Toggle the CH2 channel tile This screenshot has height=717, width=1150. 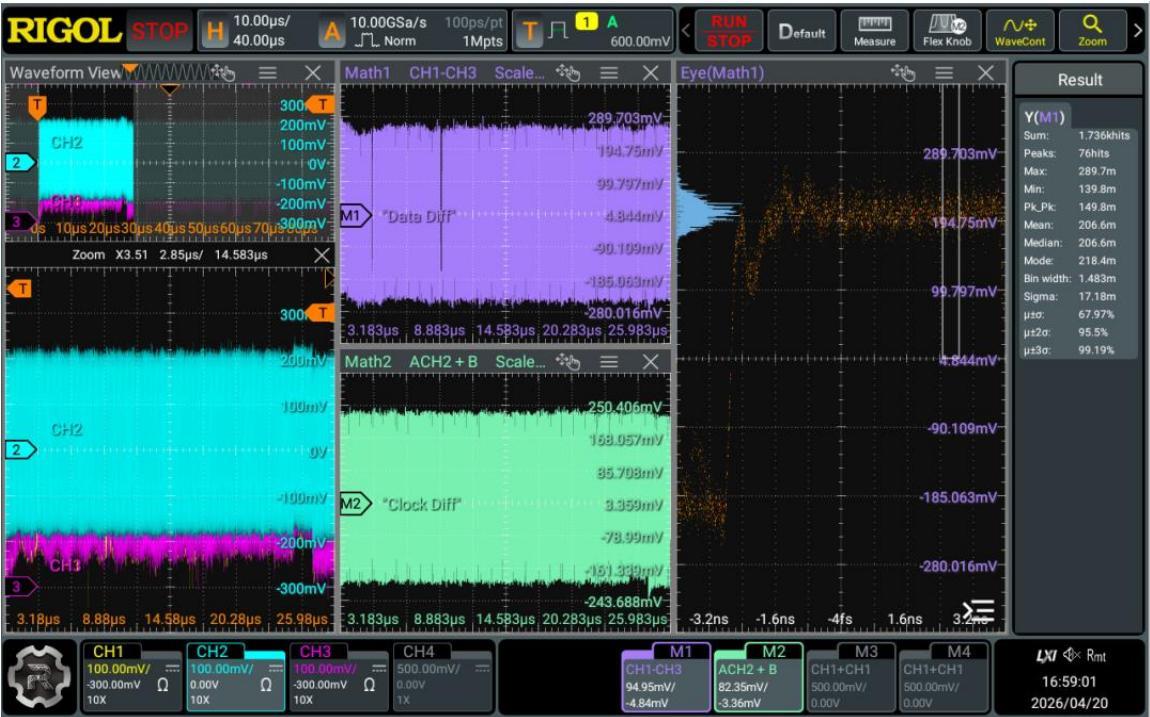click(235, 676)
